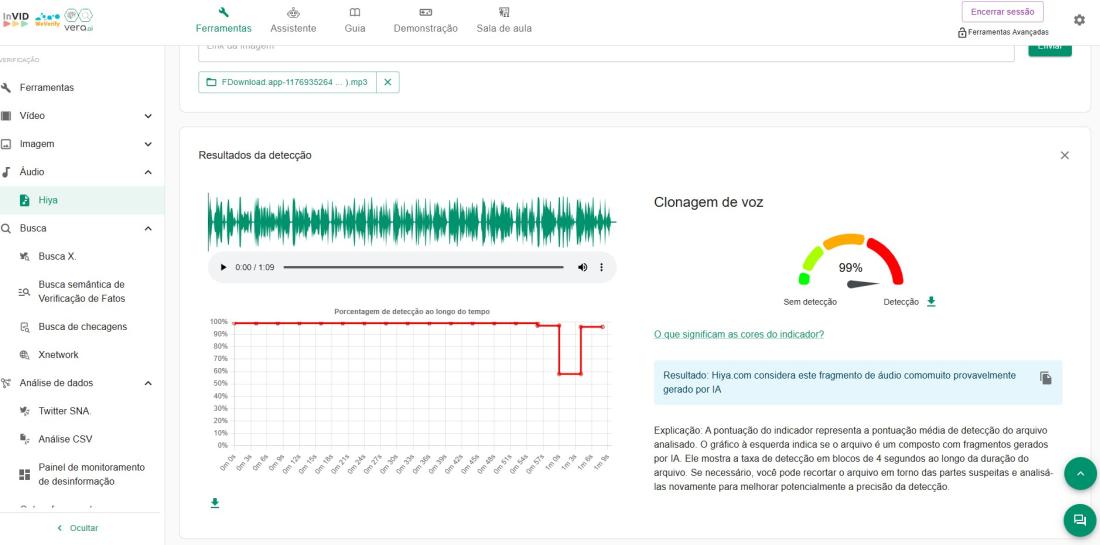Expand the Vídeo section chevron
1100x545 pixels.
(x=148, y=116)
